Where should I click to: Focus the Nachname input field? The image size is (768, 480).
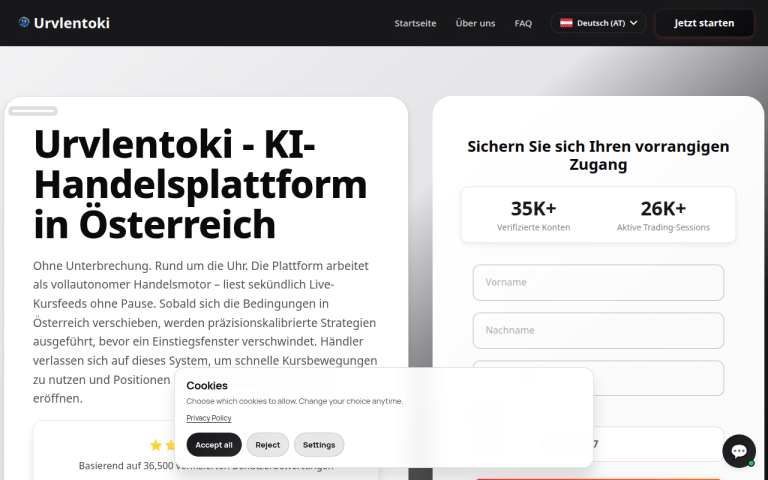pyautogui.click(x=598, y=331)
